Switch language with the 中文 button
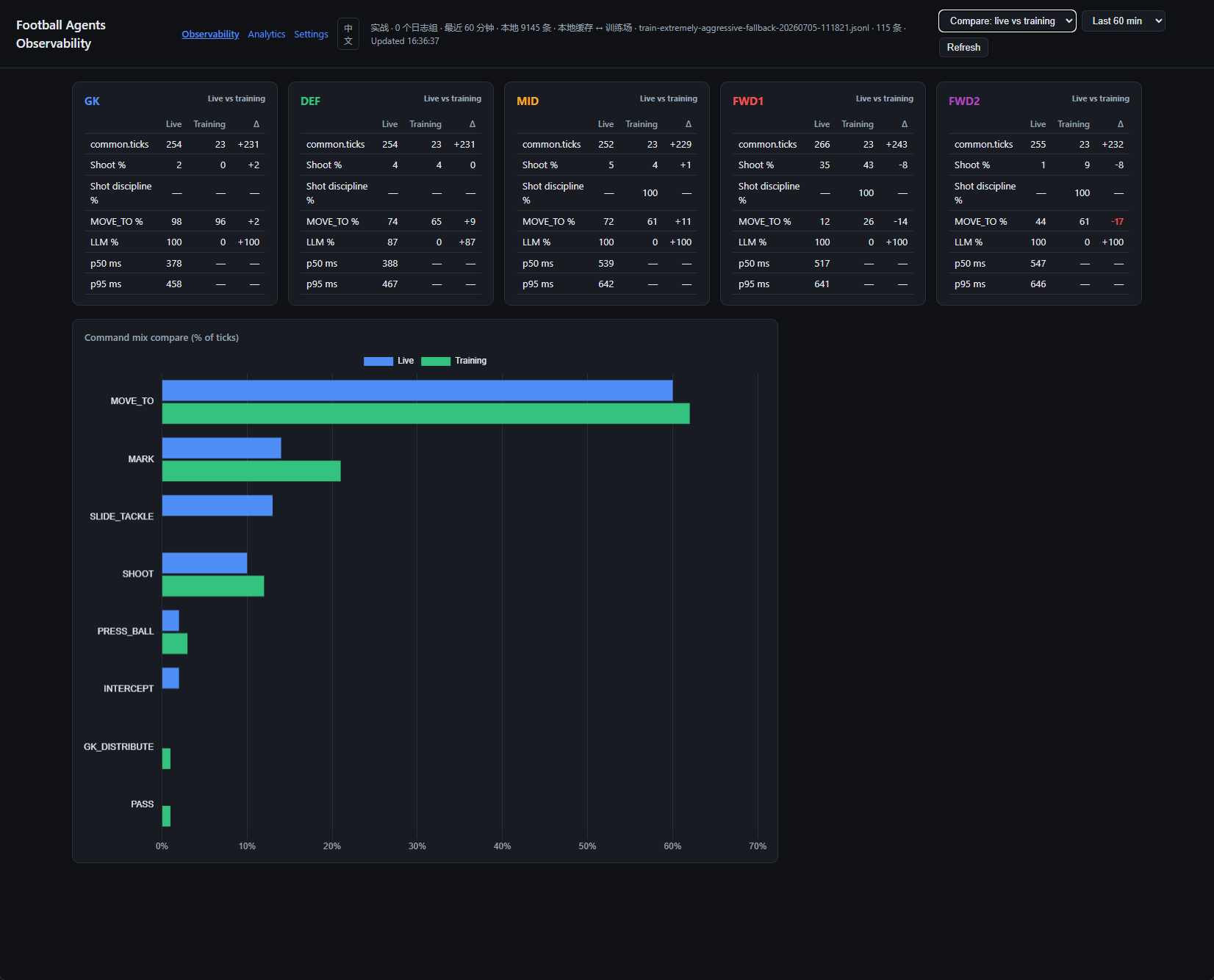 [x=348, y=34]
